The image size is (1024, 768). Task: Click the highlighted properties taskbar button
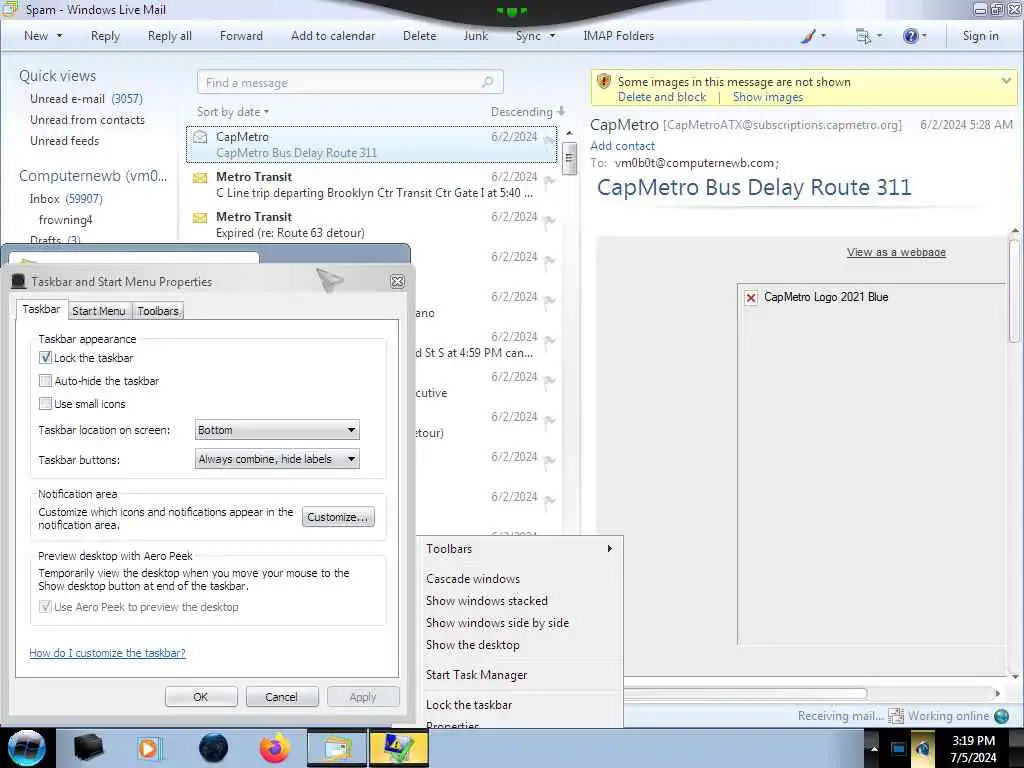tap(398, 748)
